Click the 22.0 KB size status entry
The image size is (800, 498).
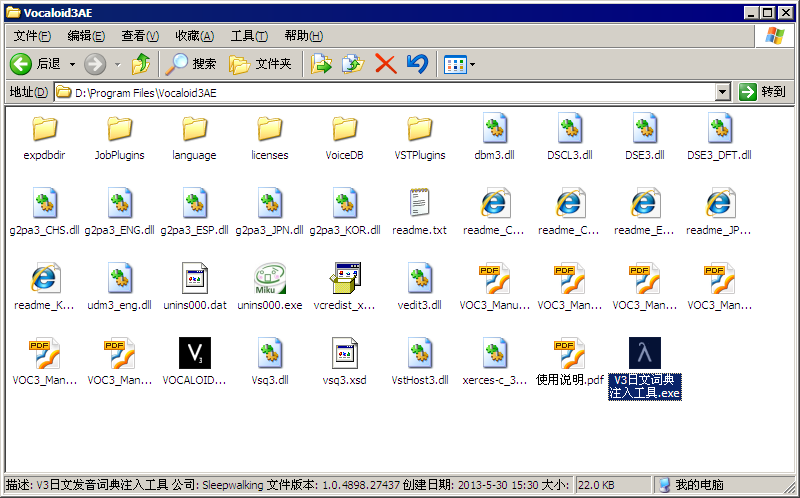(613, 485)
